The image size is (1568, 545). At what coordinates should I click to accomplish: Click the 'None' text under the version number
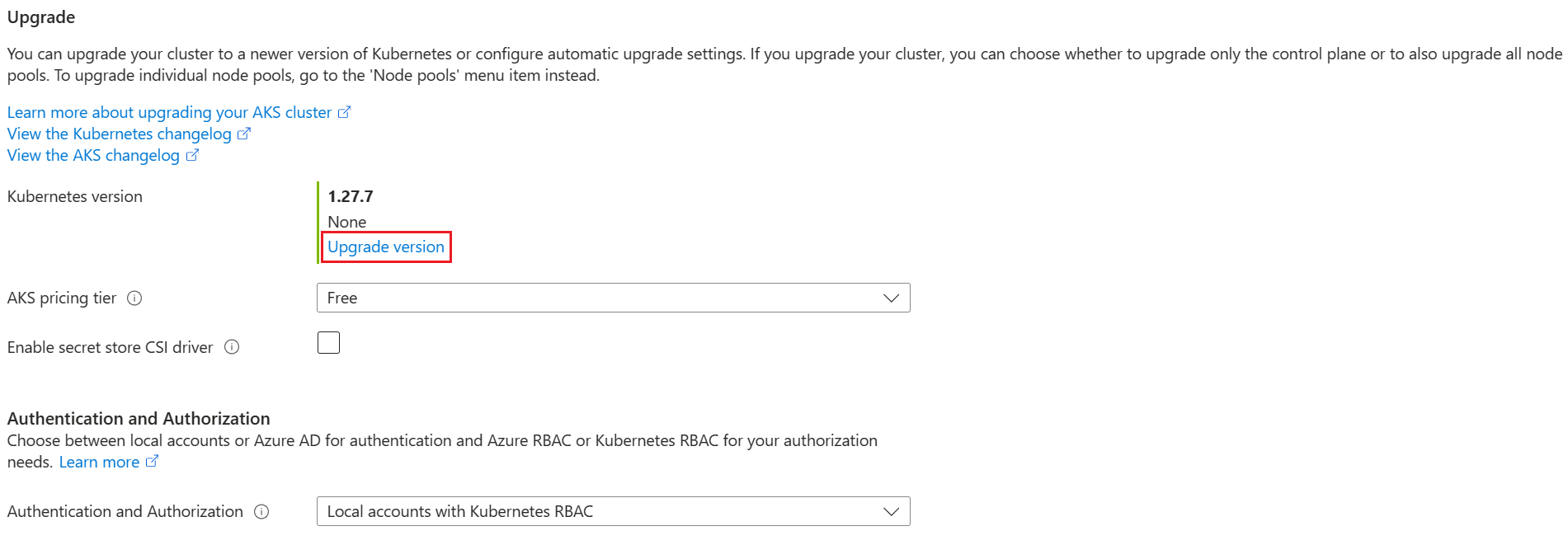pos(347,222)
